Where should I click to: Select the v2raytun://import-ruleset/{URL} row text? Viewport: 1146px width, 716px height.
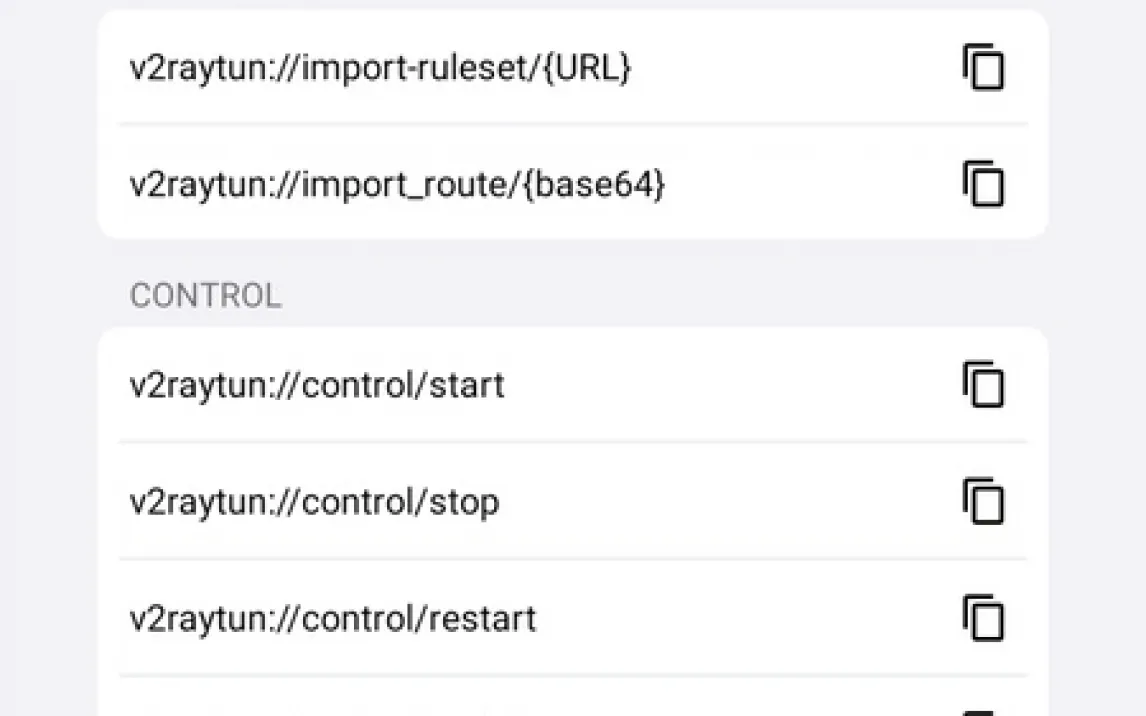coord(380,68)
